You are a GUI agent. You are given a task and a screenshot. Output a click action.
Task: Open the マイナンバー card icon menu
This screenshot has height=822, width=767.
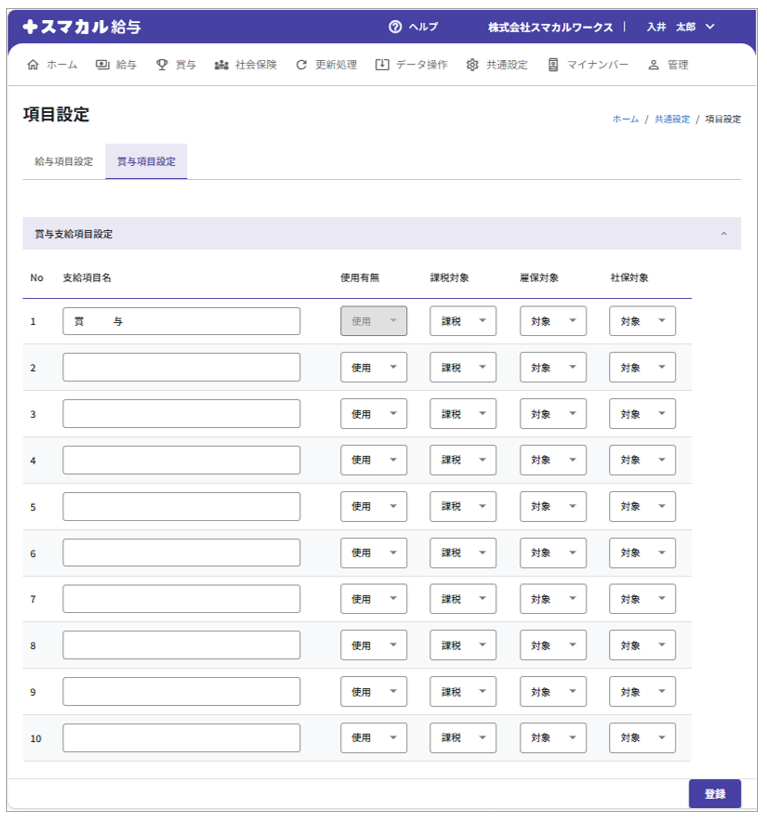click(x=553, y=65)
